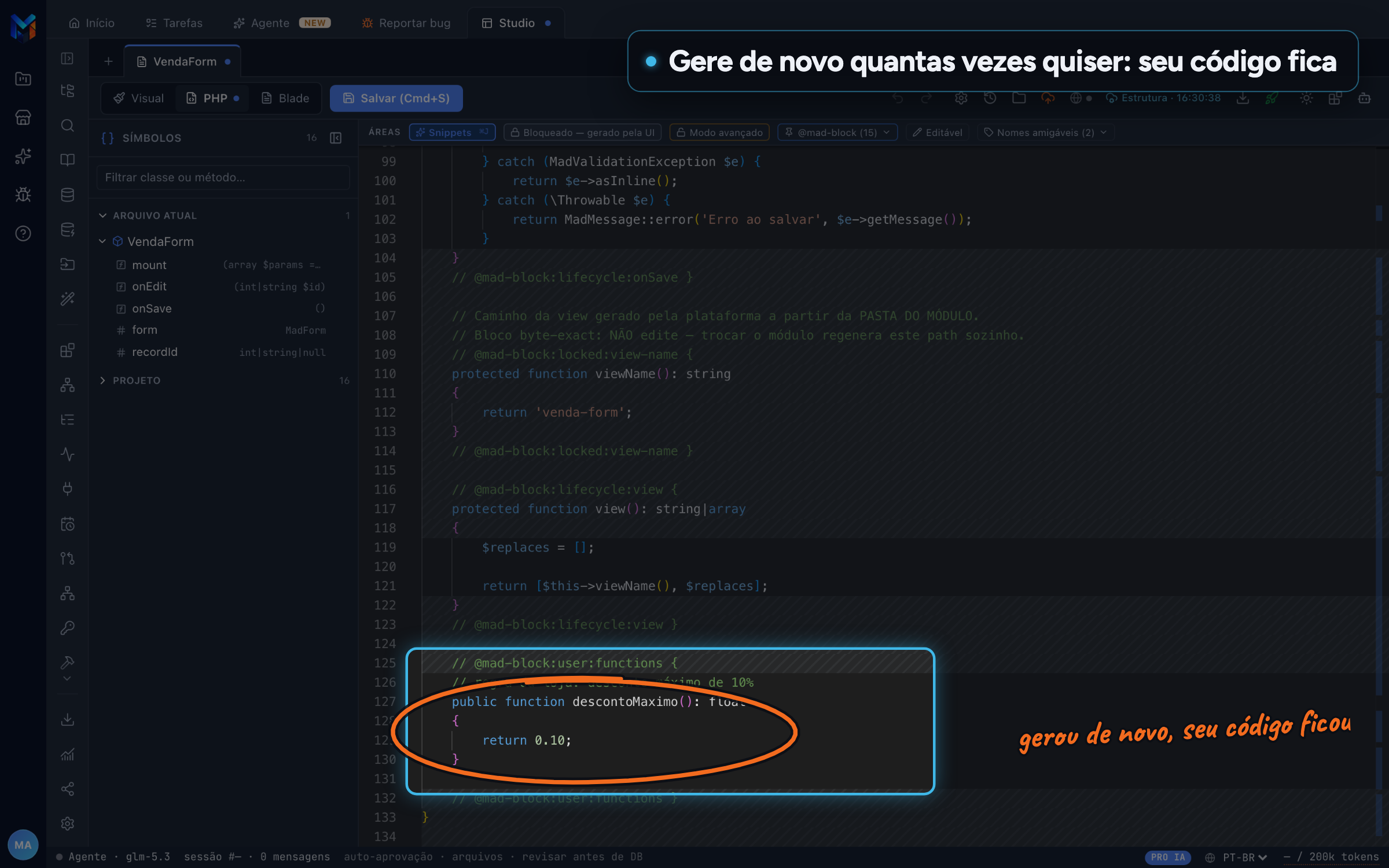
Task: Open the PT-BR language dropdown
Action: (1237, 857)
